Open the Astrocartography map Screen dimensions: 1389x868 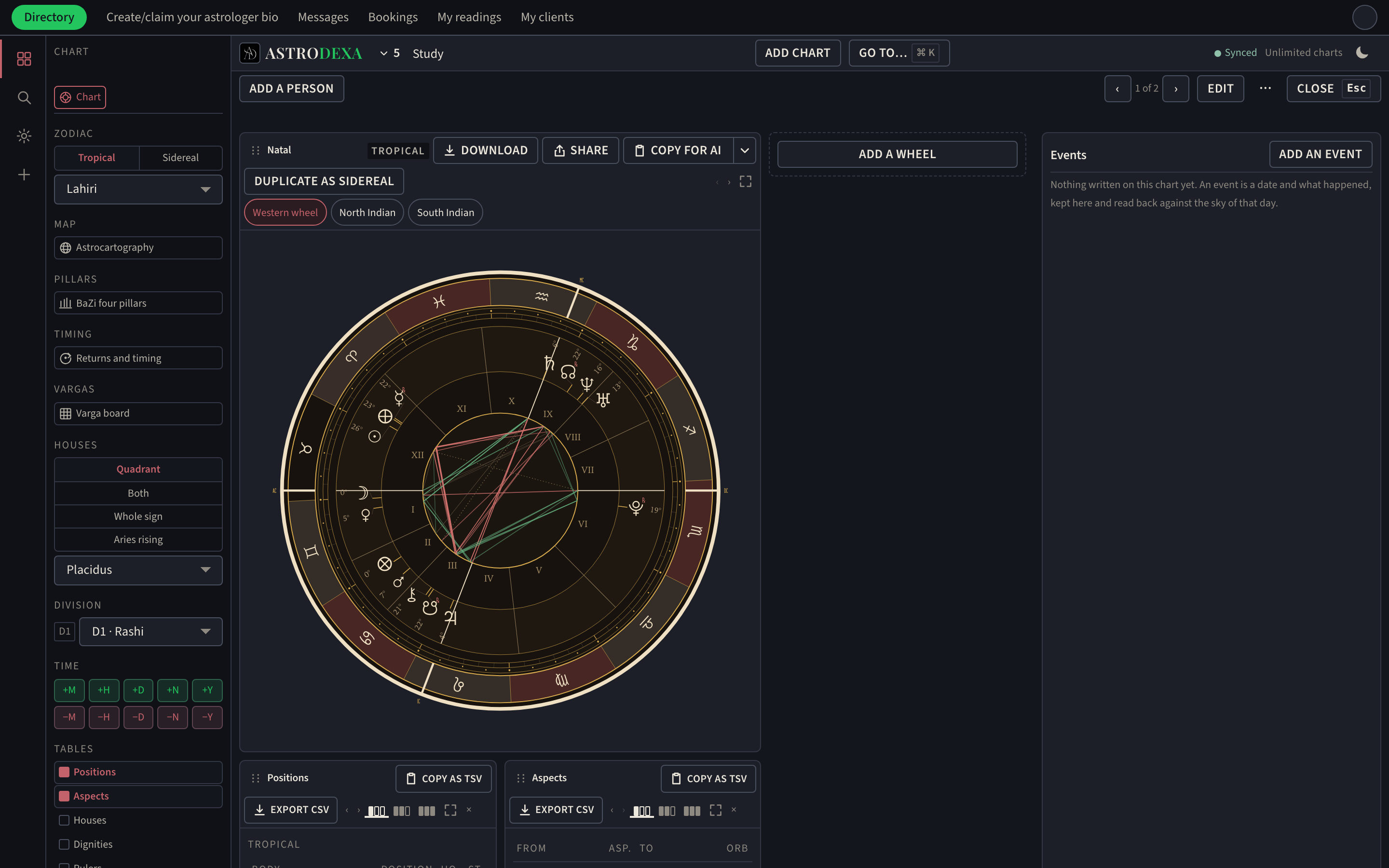138,248
